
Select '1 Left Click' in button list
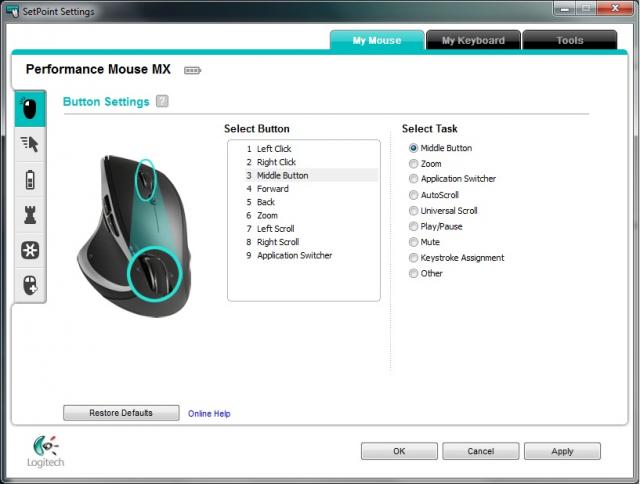[311, 149]
